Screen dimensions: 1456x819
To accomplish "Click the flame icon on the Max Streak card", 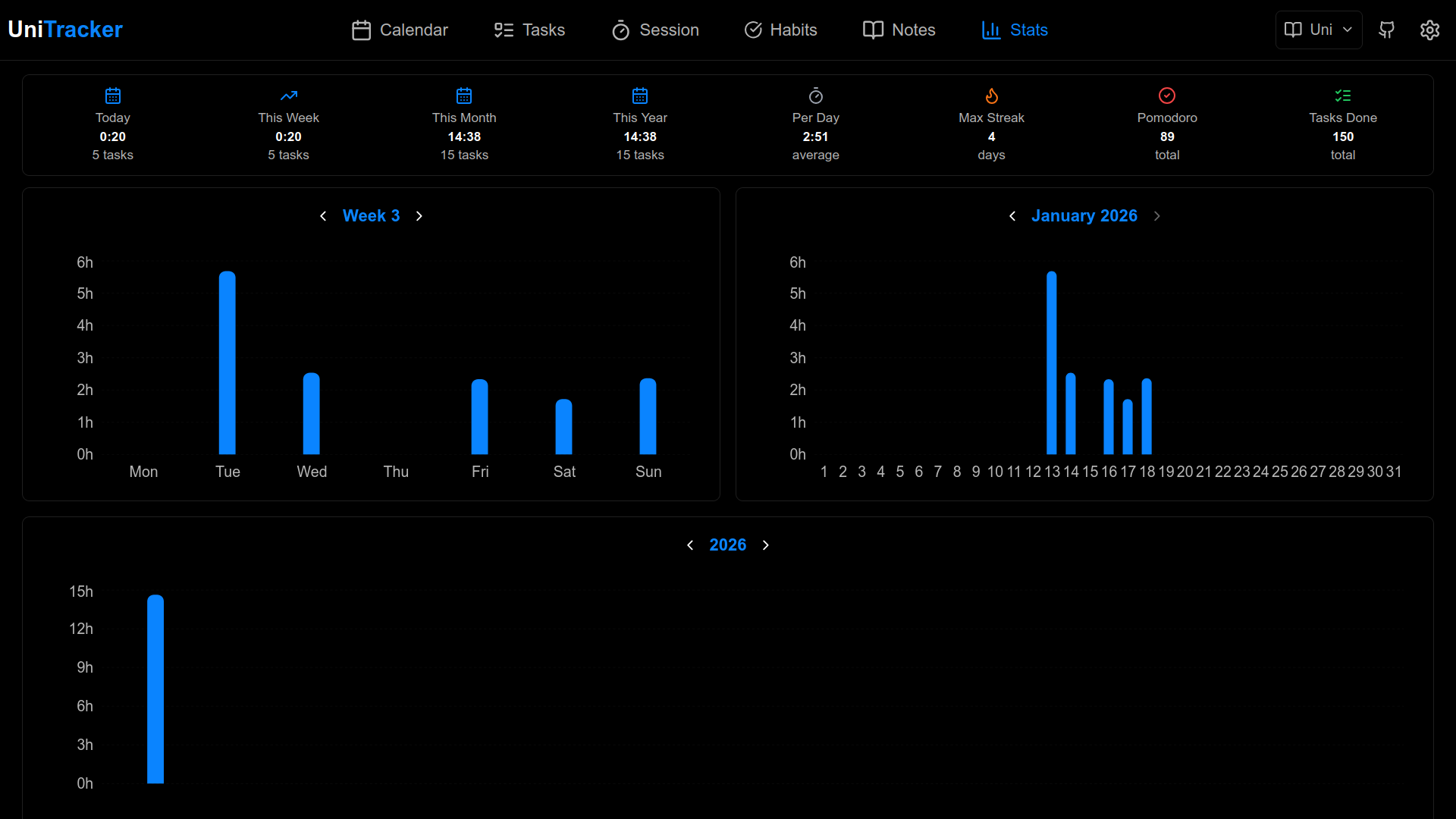I will coord(991,96).
